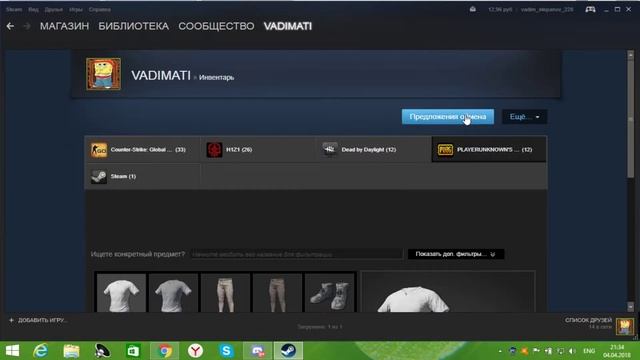The height and width of the screenshot is (360, 640).
Task: Open Discord from taskbar
Action: (258, 351)
